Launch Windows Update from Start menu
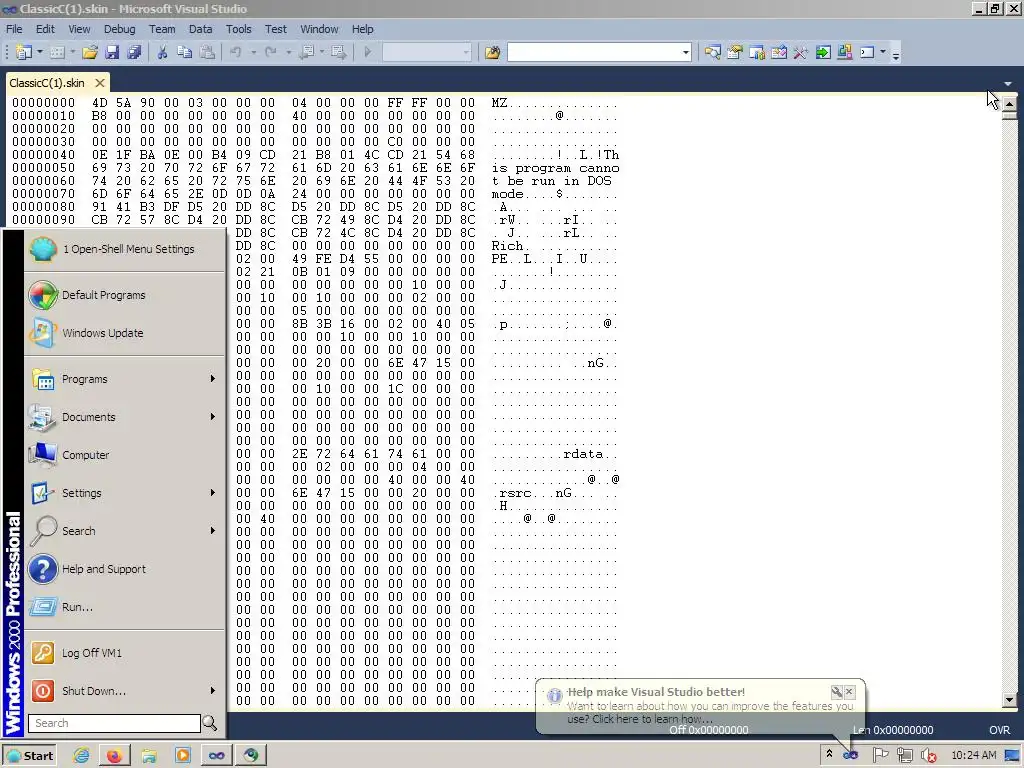Image resolution: width=1024 pixels, height=768 pixels. click(x=123, y=332)
